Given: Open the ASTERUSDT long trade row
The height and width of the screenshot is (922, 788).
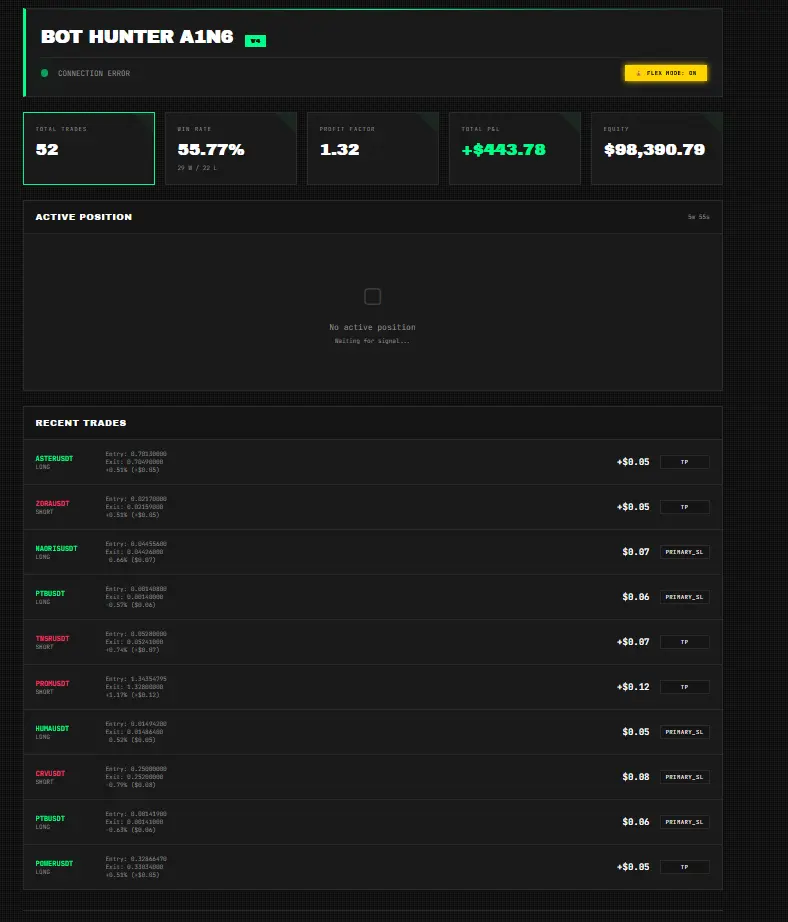Looking at the screenshot, I should pos(373,462).
